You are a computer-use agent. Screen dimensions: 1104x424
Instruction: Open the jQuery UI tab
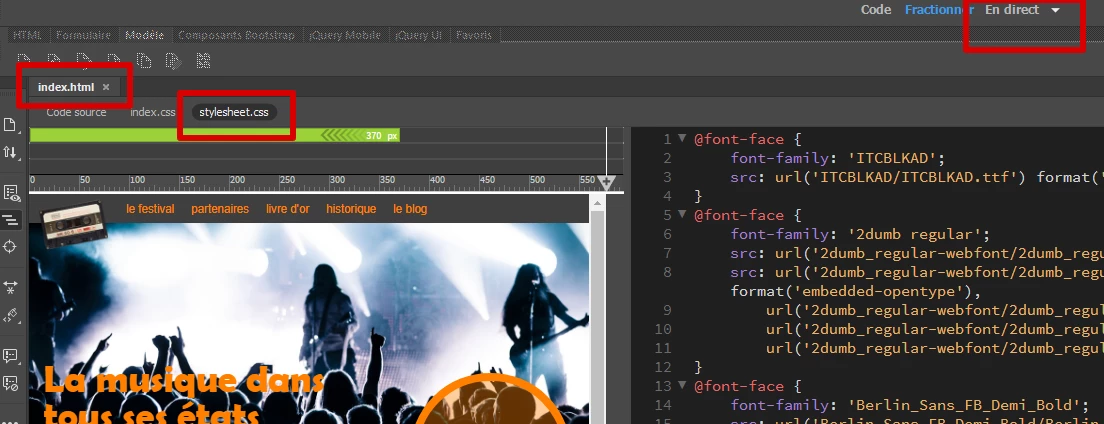click(x=418, y=35)
